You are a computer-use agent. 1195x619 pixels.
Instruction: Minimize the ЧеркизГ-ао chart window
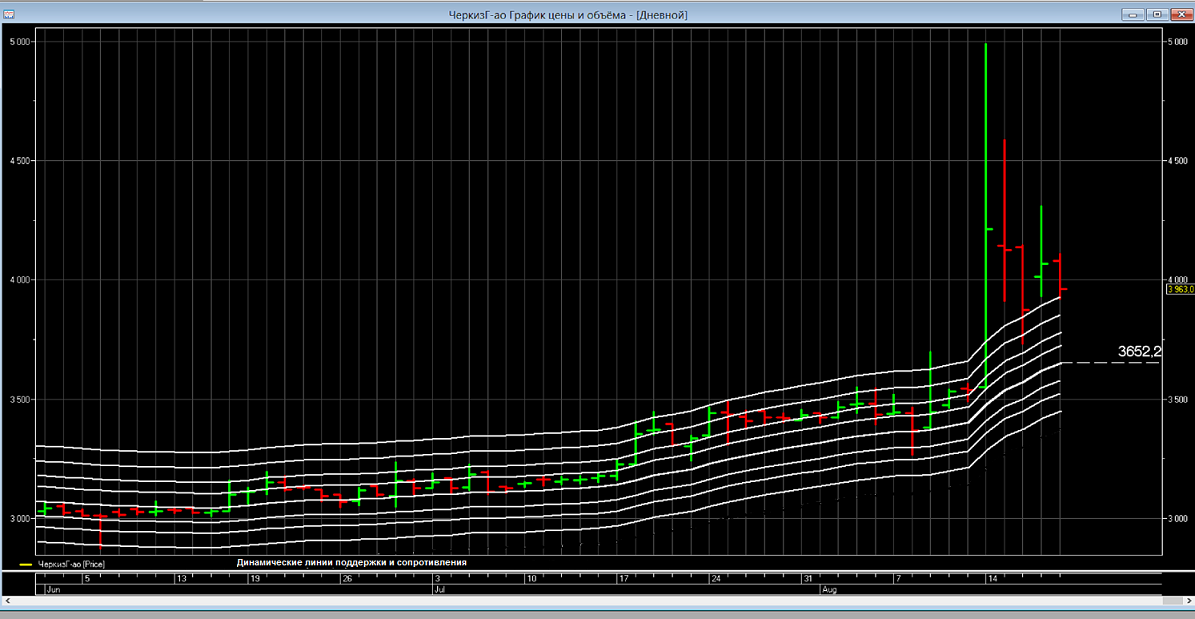coord(1133,14)
